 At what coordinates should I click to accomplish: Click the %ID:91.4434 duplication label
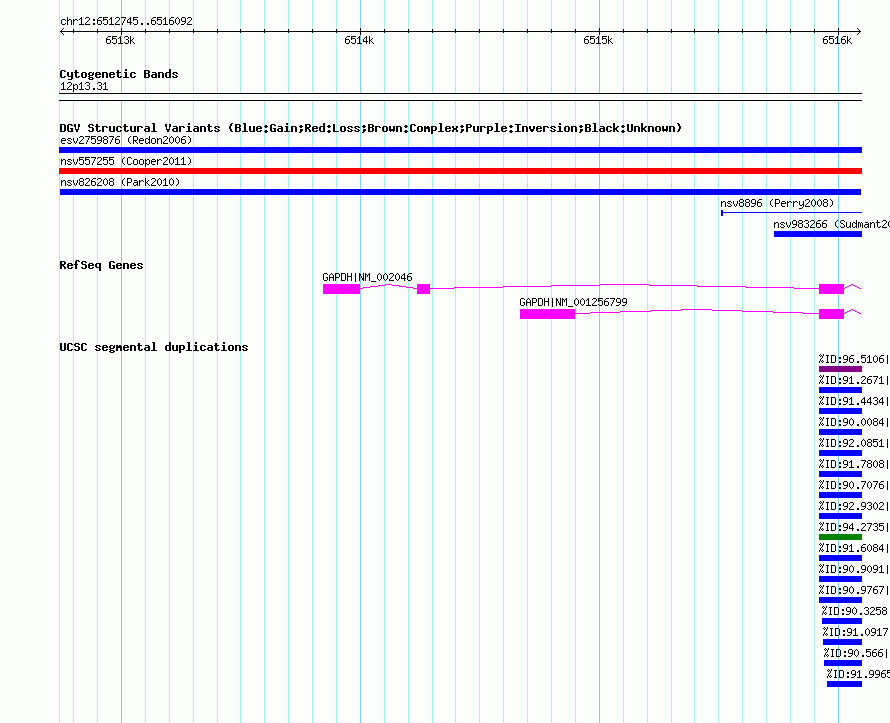(854, 401)
